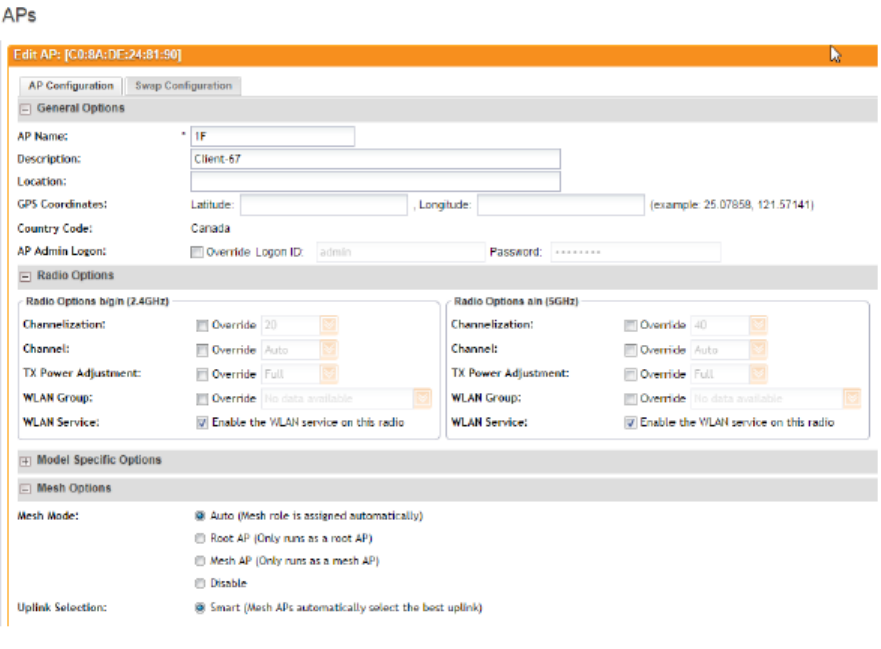Click the AP Name input field
The height and width of the screenshot is (649, 881).
[x=273, y=137]
